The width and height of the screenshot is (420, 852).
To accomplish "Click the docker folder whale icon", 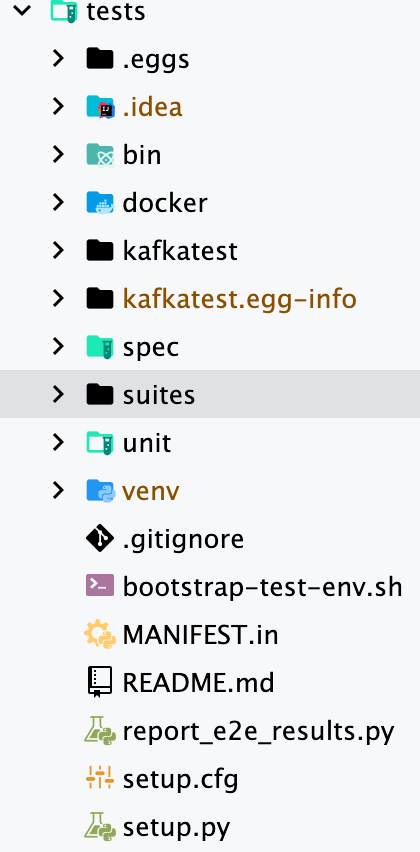I will 101,203.
